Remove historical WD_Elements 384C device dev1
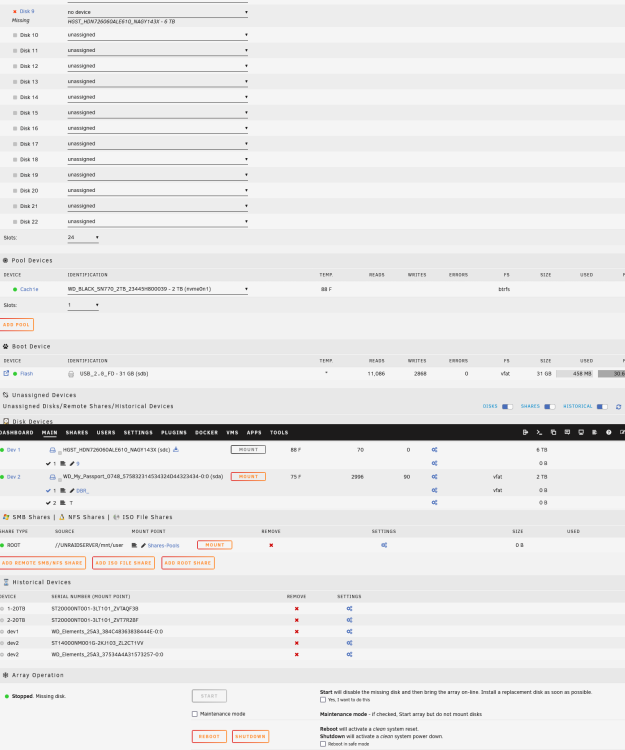Image resolution: width=625 pixels, height=750 pixels. [x=296, y=632]
